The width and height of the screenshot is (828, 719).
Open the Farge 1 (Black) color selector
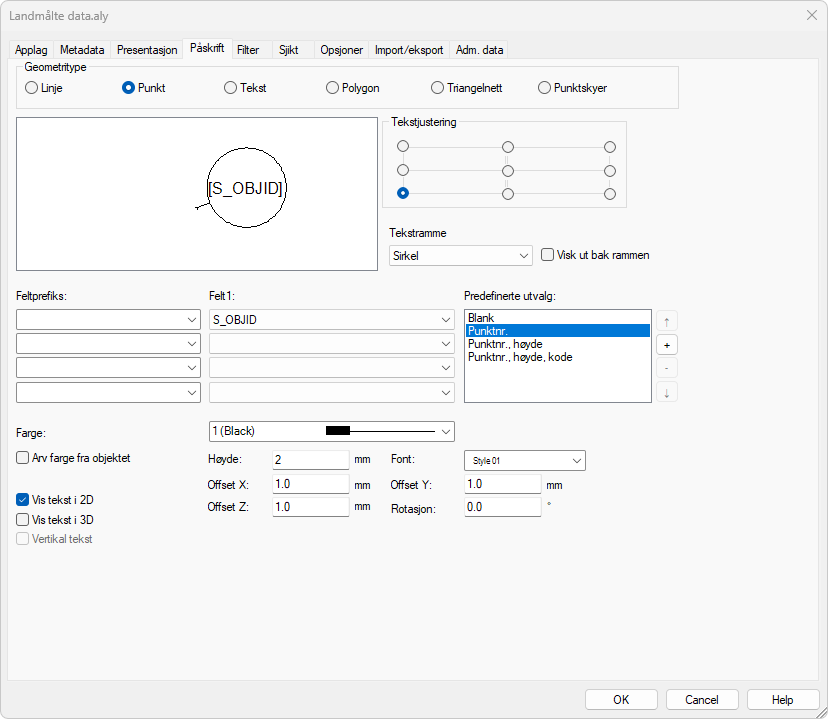(331, 431)
